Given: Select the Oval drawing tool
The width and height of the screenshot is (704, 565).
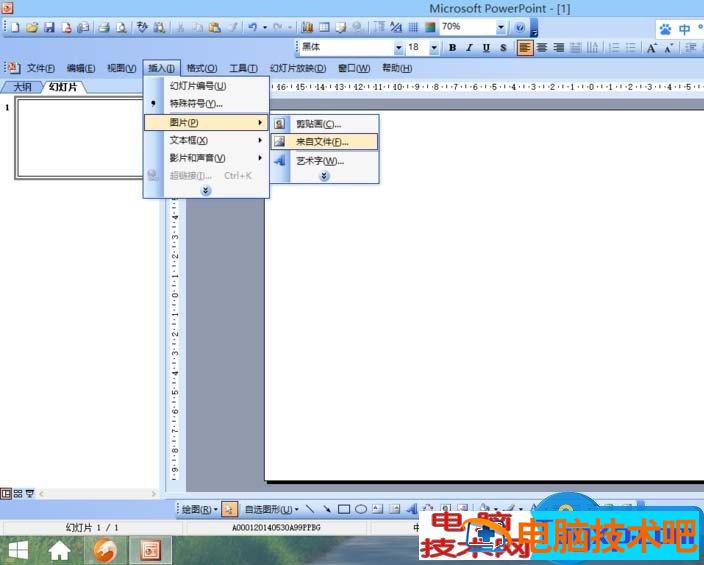Looking at the screenshot, I should pyautogui.click(x=361, y=509).
